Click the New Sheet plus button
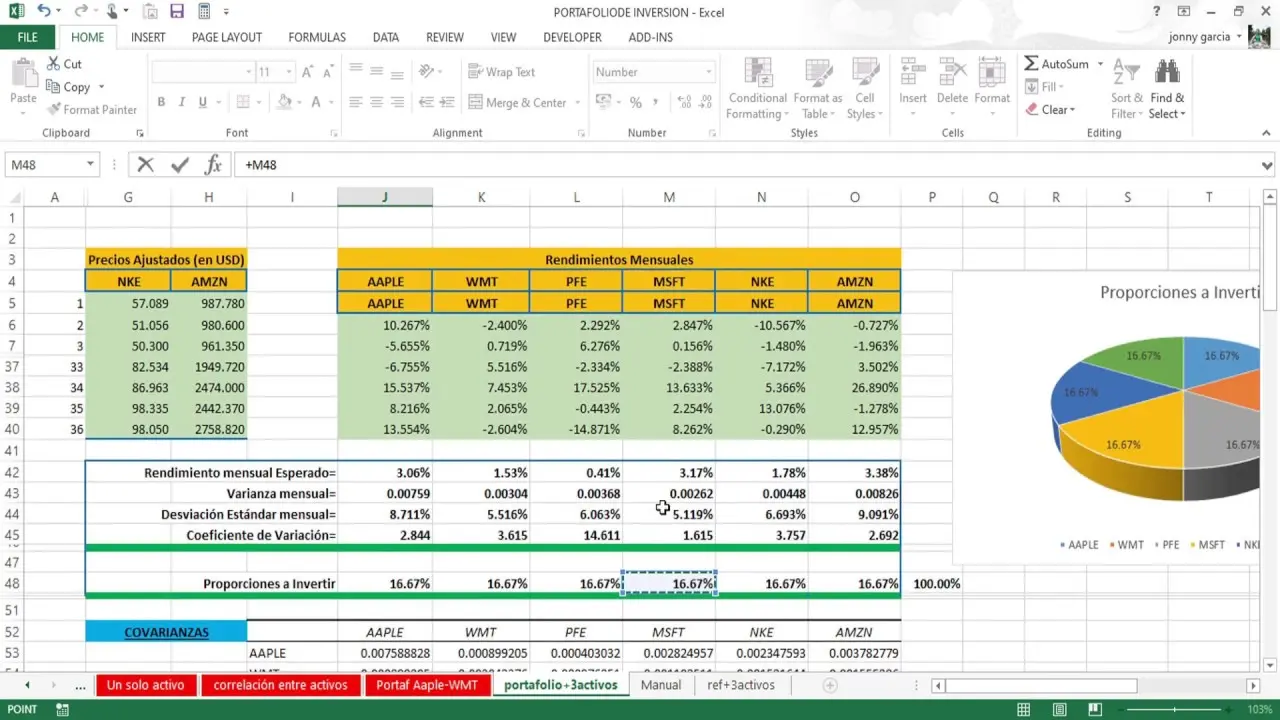The width and height of the screenshot is (1280, 720). pos(829,685)
